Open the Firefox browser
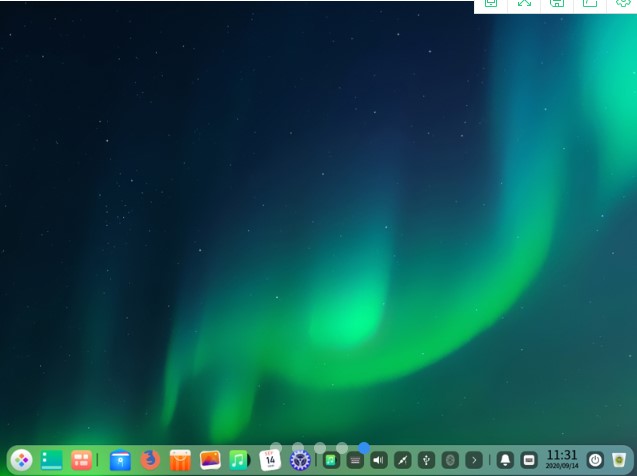The width and height of the screenshot is (637, 476). coord(151,460)
